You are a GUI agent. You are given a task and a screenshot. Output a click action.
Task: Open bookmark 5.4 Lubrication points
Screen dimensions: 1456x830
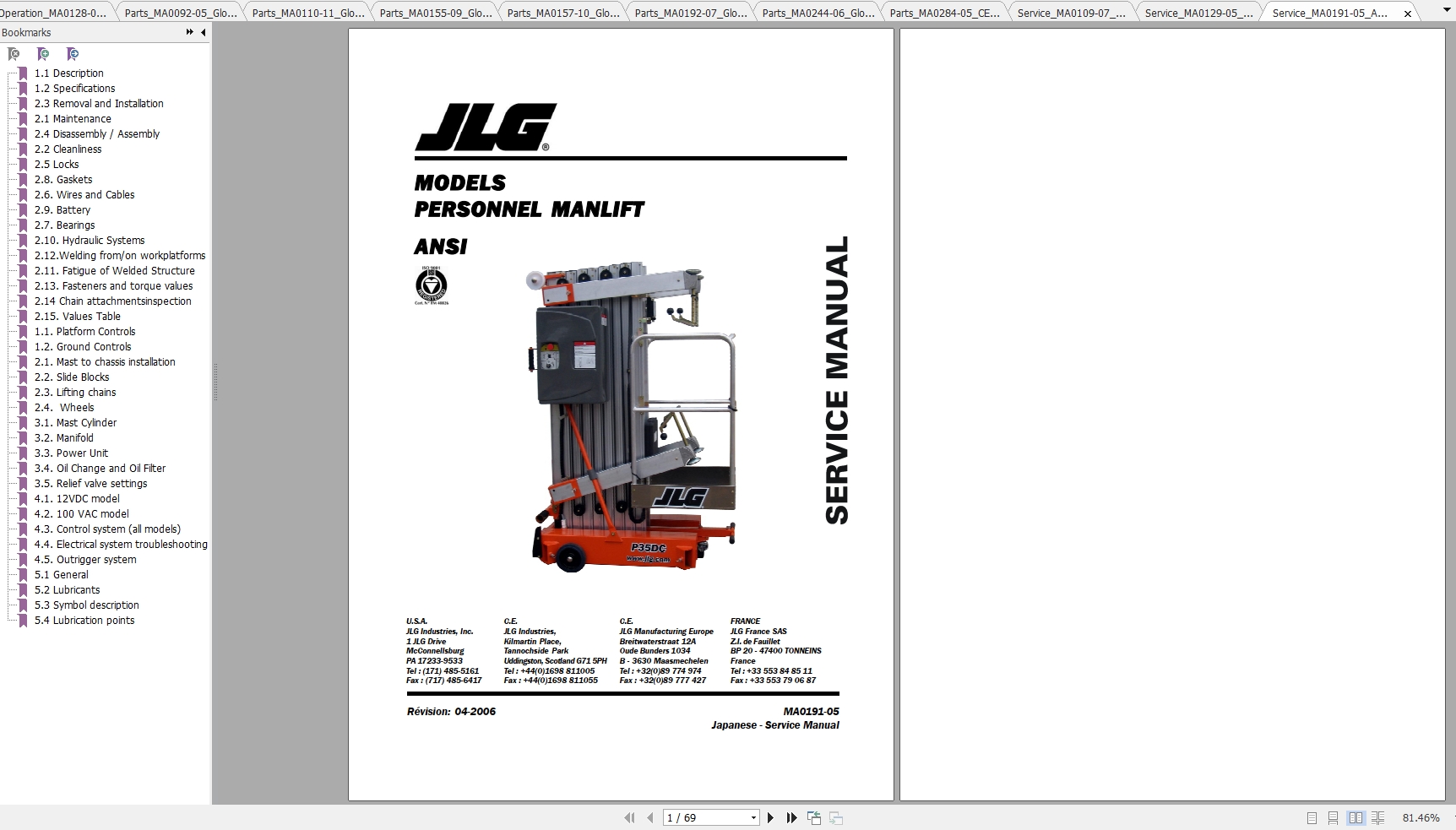point(84,621)
